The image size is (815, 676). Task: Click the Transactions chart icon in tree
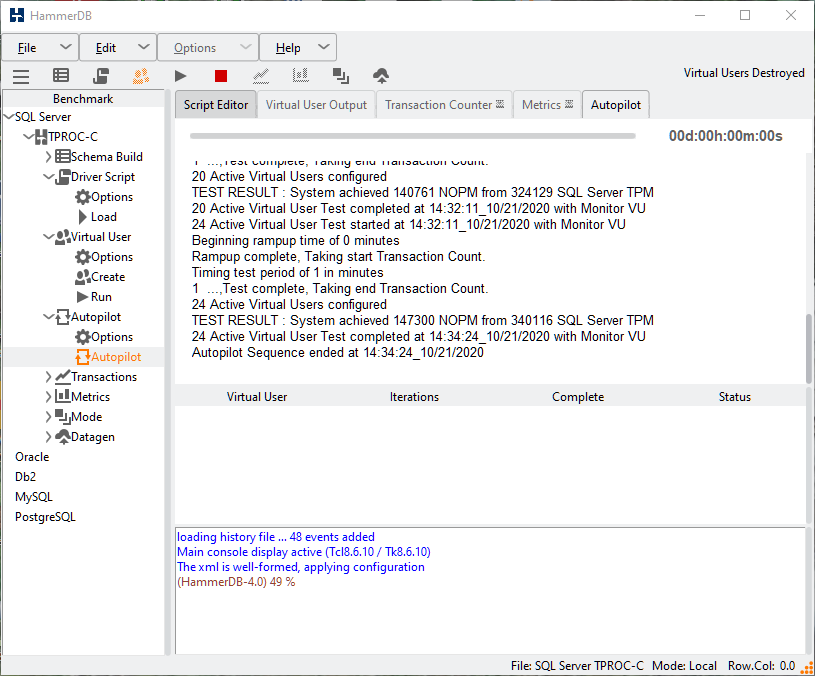[62, 377]
